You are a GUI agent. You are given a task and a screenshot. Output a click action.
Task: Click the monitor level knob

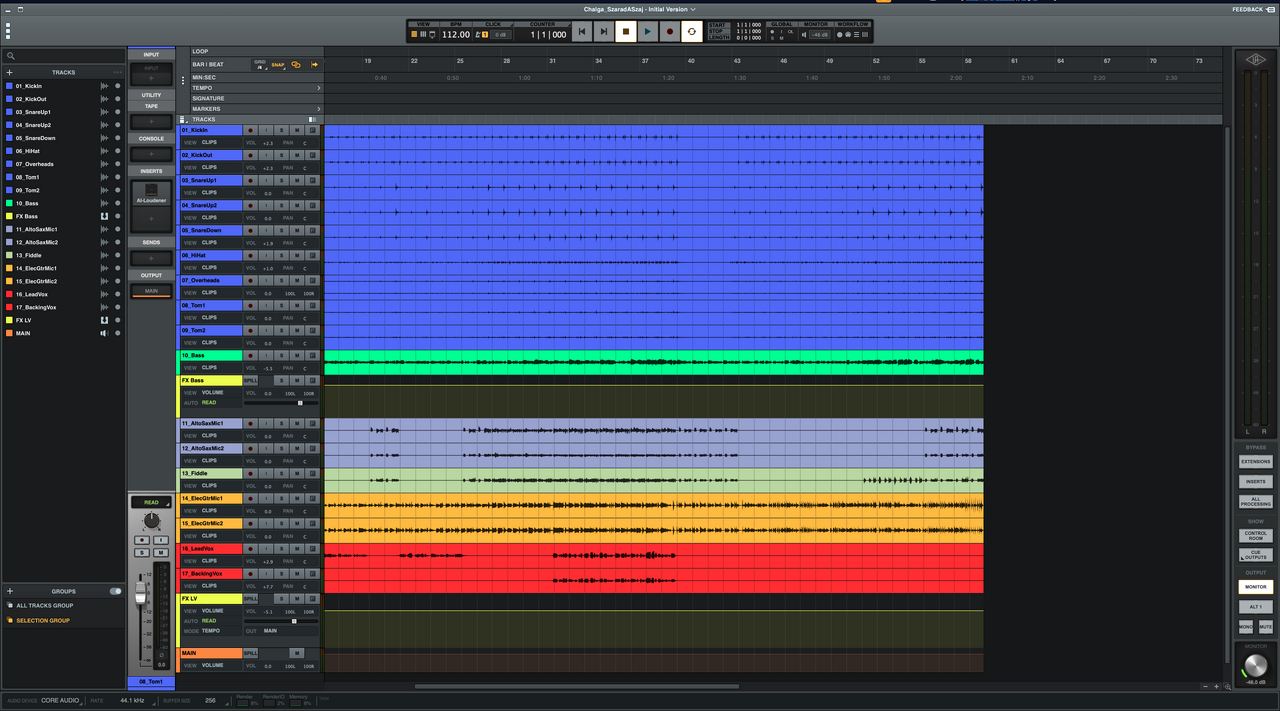(1255, 666)
